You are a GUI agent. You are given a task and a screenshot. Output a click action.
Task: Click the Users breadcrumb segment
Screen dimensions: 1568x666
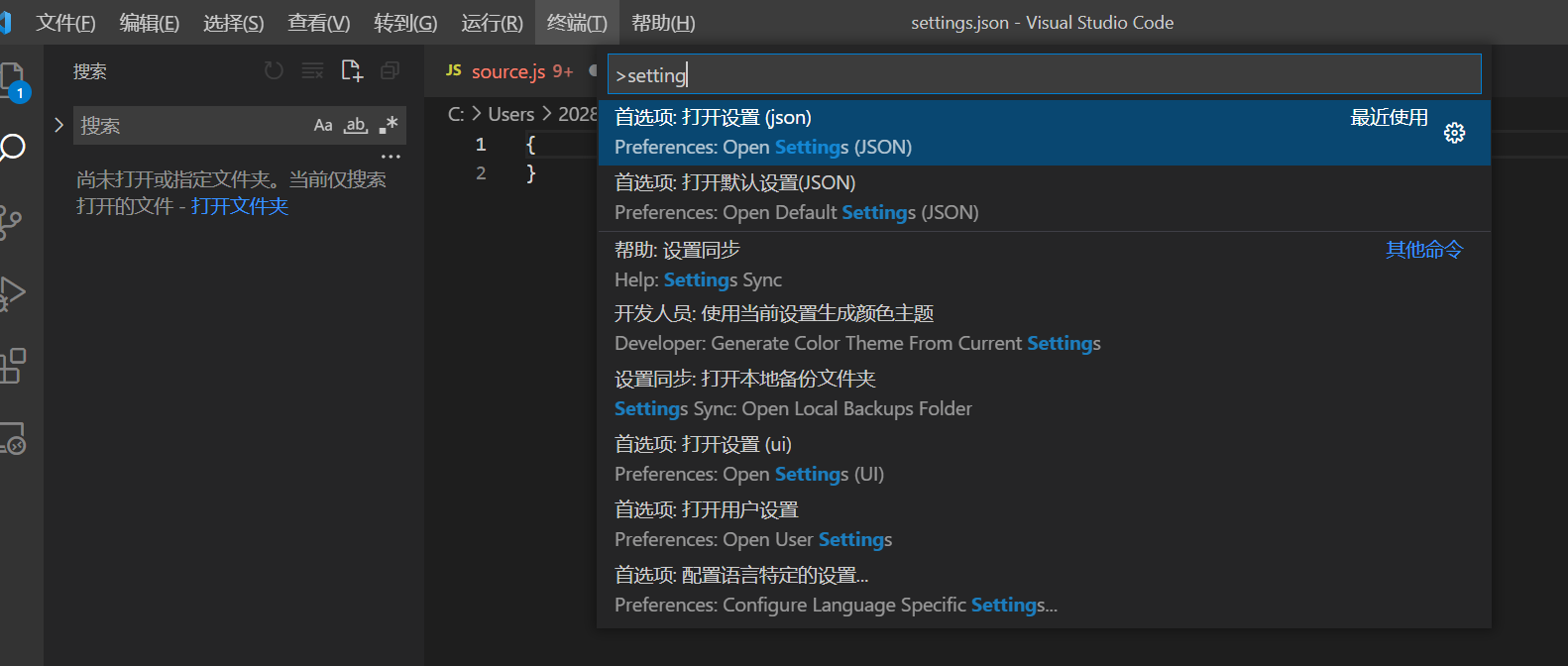510,114
